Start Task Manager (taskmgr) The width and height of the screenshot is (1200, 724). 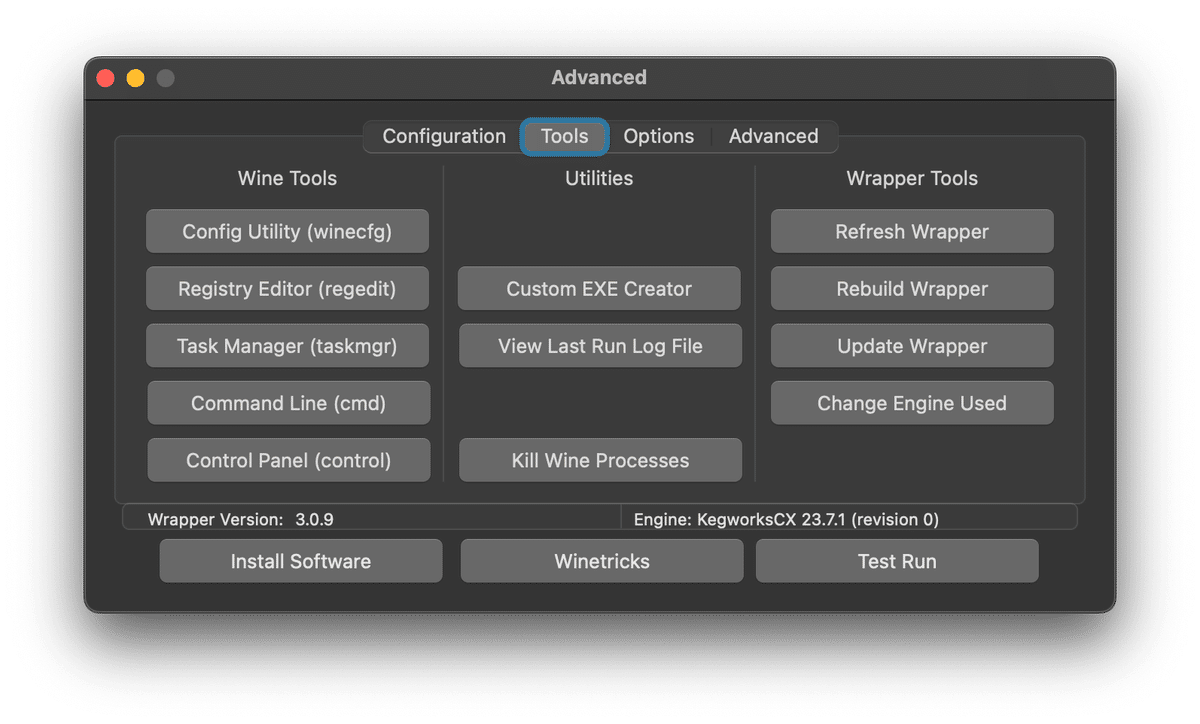[x=287, y=346]
